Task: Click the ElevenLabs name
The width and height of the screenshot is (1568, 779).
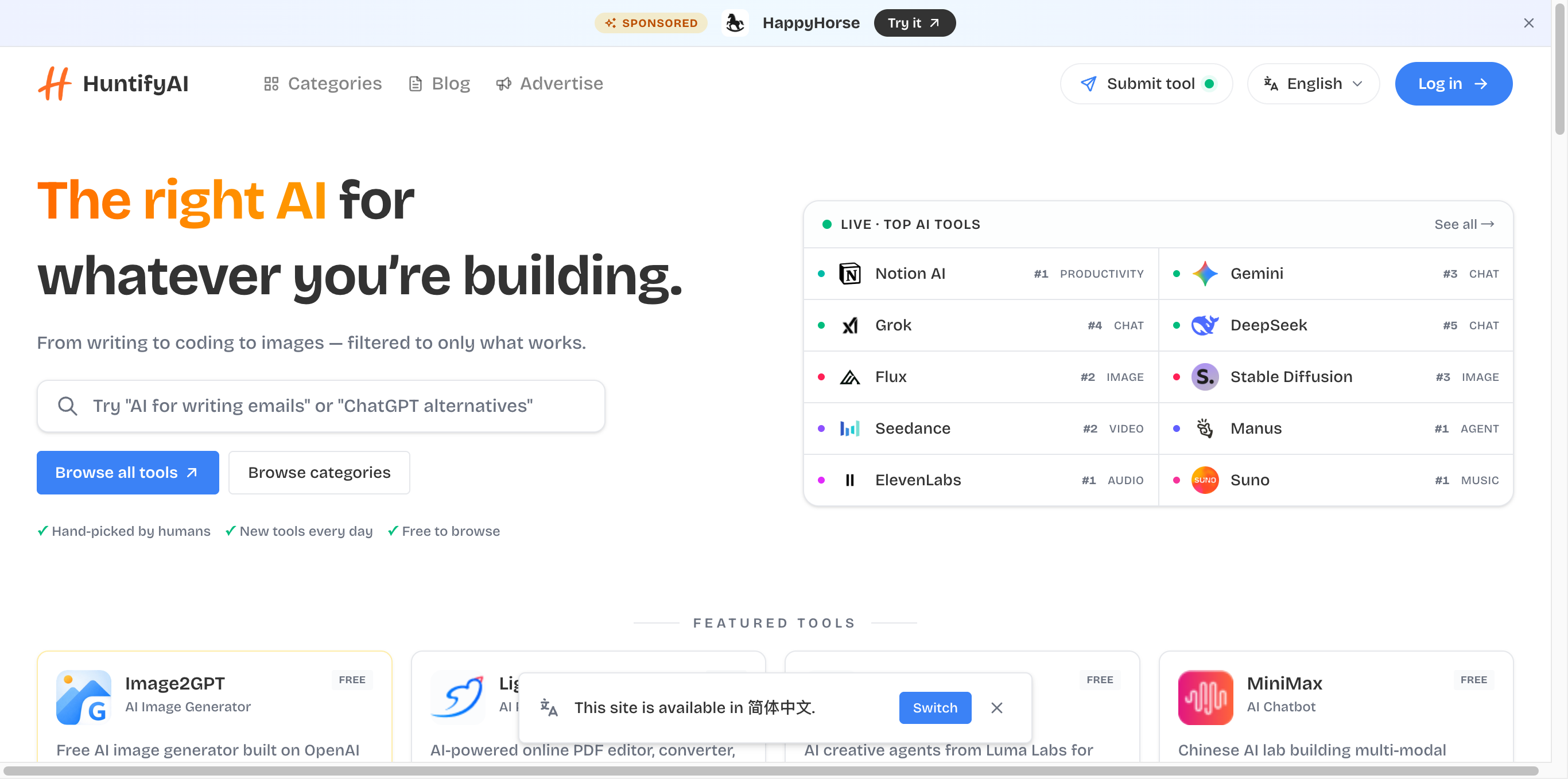Action: tap(918, 480)
